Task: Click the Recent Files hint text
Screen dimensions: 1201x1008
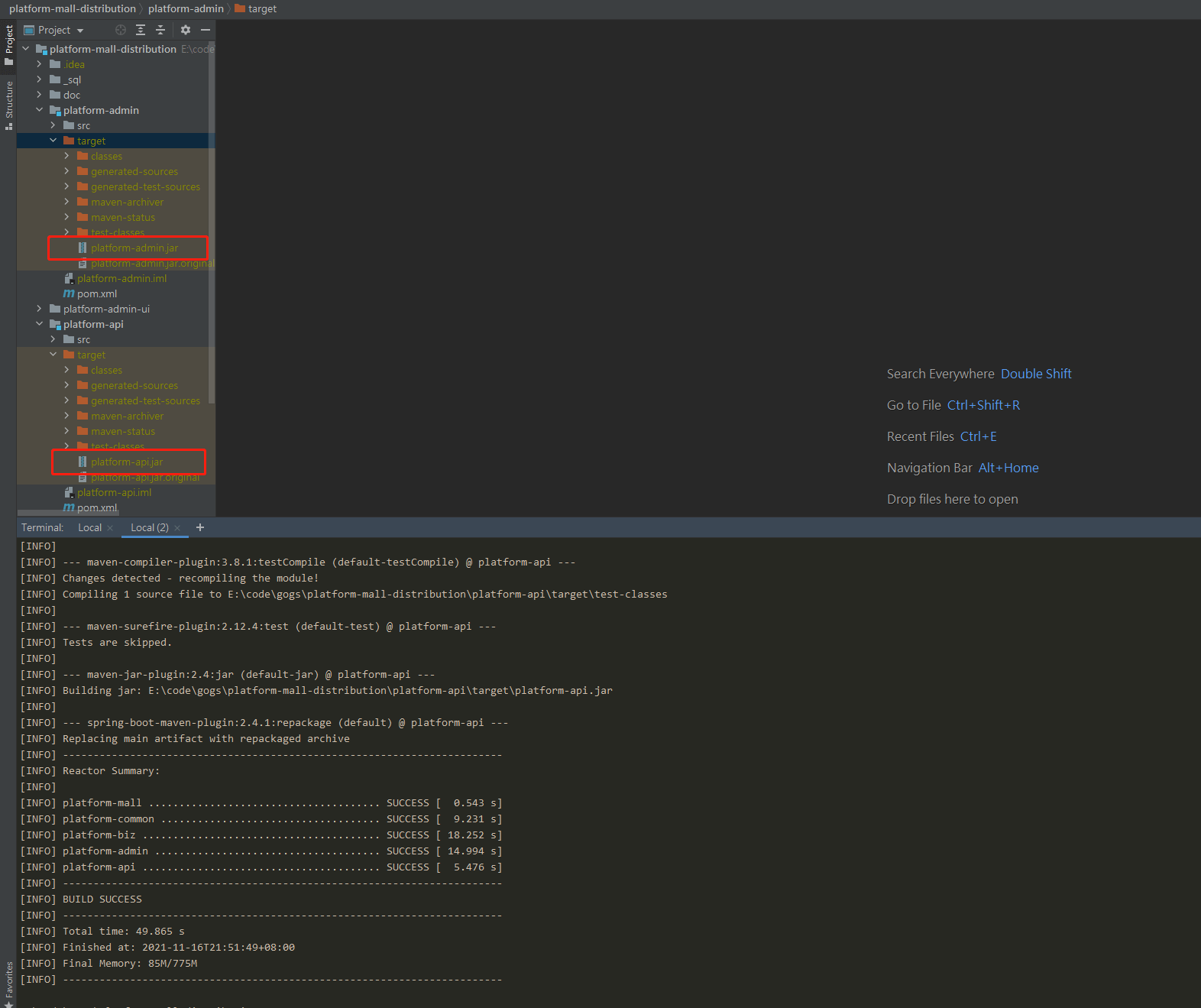Action: (921, 436)
